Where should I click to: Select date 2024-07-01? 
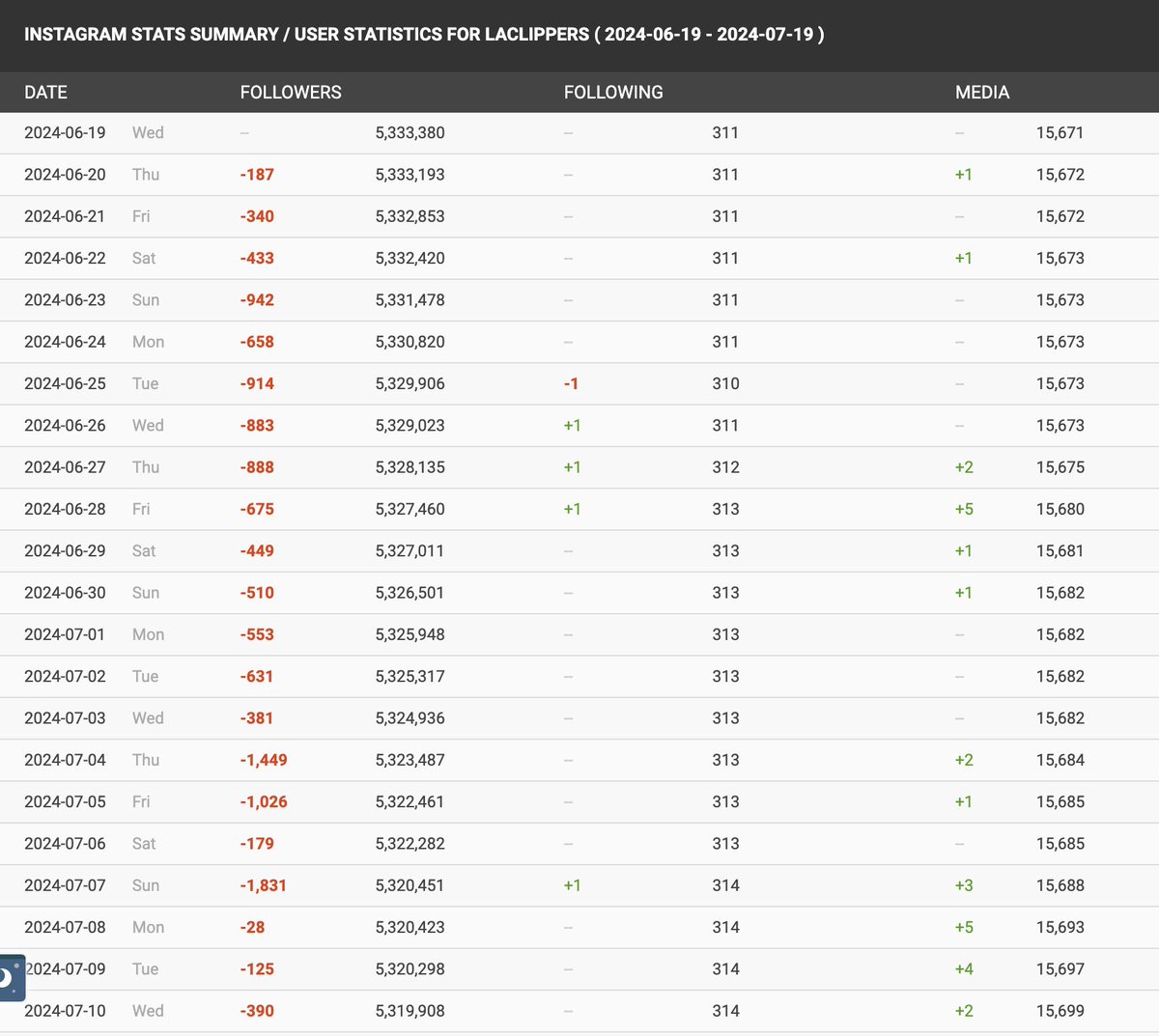(x=65, y=634)
